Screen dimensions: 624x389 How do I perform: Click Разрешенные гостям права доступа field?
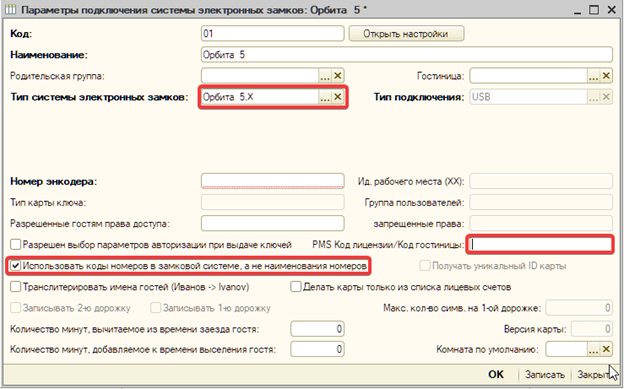[272, 223]
